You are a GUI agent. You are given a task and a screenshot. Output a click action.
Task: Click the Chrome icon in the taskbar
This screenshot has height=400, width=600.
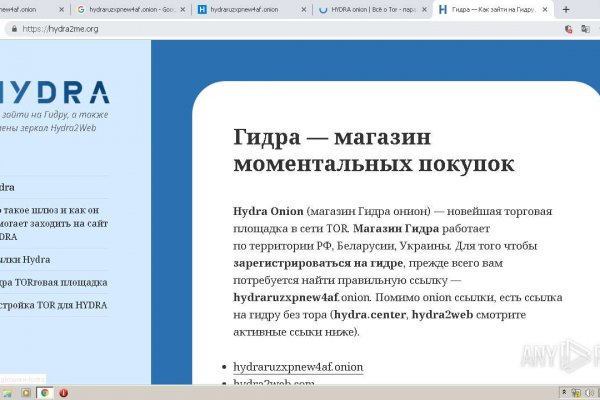pos(44,393)
